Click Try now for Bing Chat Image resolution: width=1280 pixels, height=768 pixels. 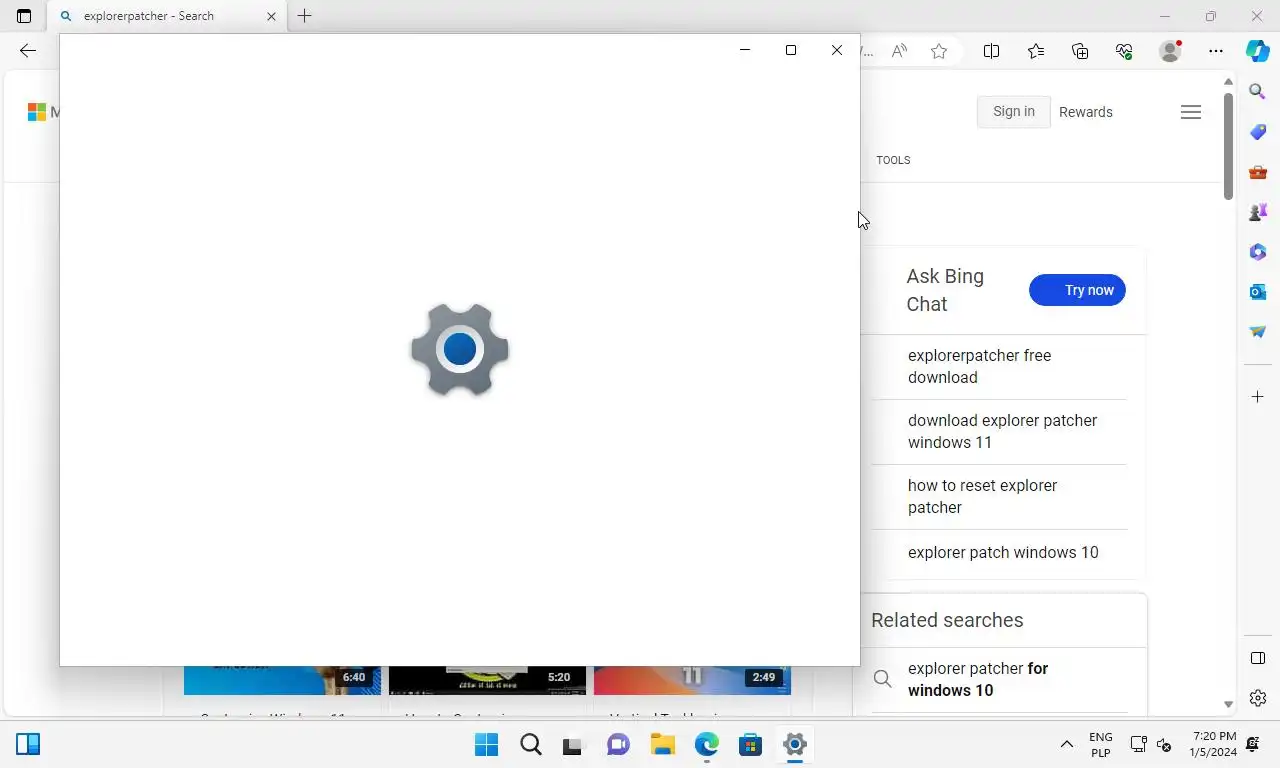click(1078, 290)
